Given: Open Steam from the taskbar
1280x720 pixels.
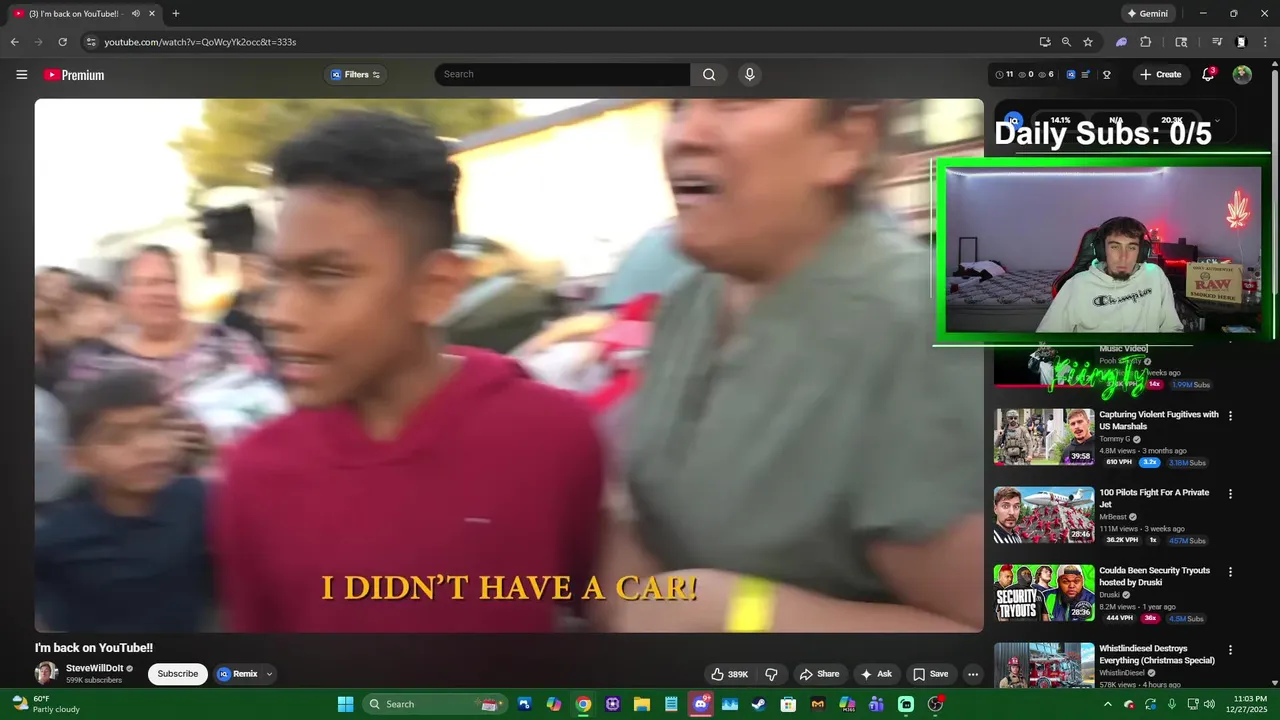Looking at the screenshot, I should 758,704.
